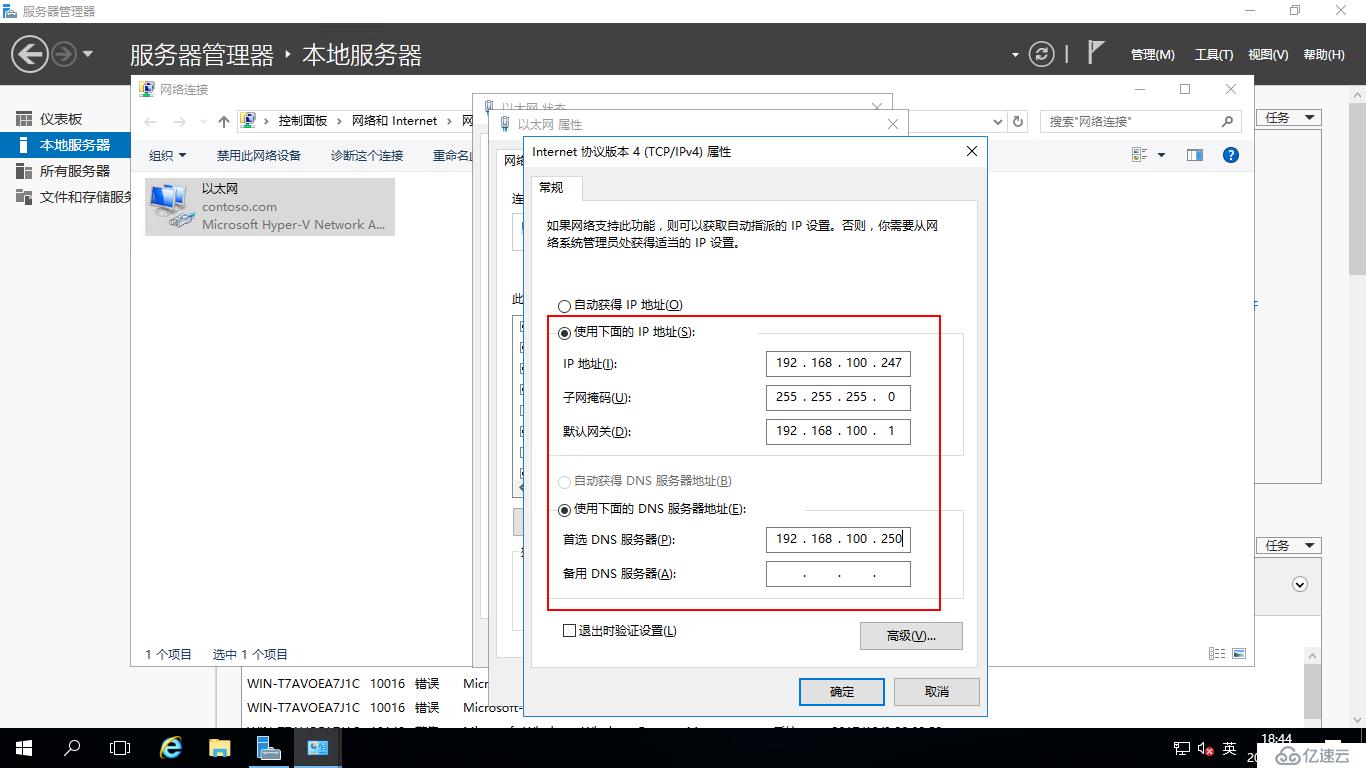This screenshot has width=1366, height=768.
Task: Click the 默认网关 input field
Action: [x=838, y=431]
